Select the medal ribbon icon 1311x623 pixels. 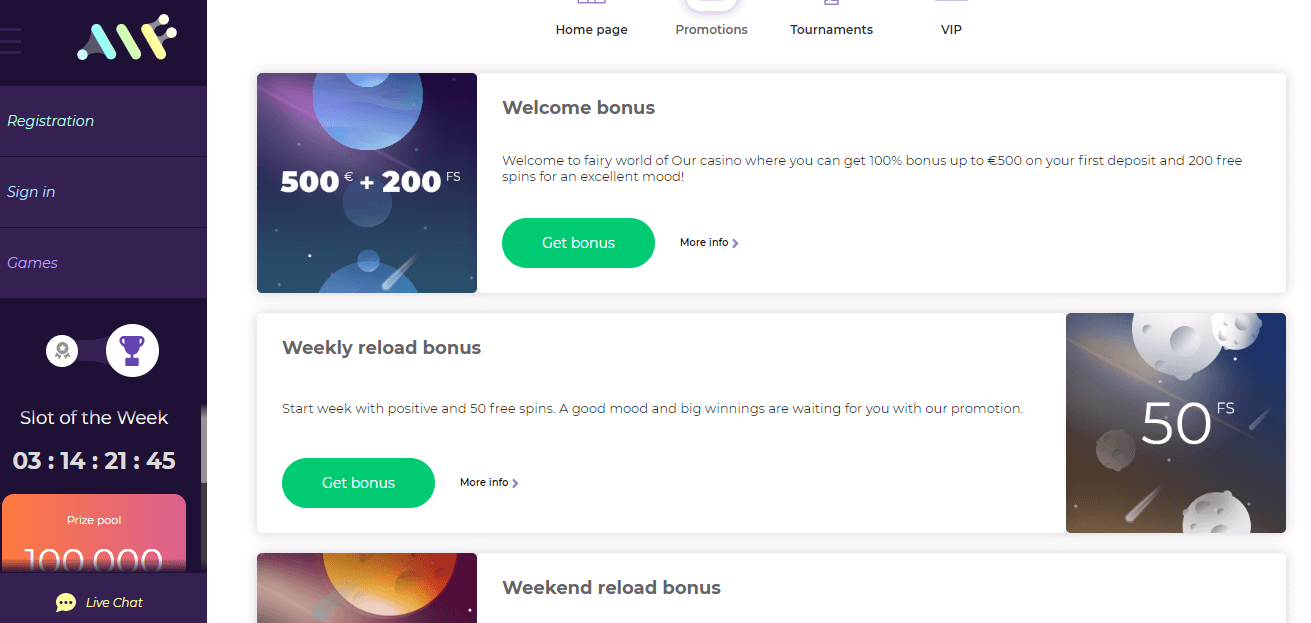(x=62, y=351)
